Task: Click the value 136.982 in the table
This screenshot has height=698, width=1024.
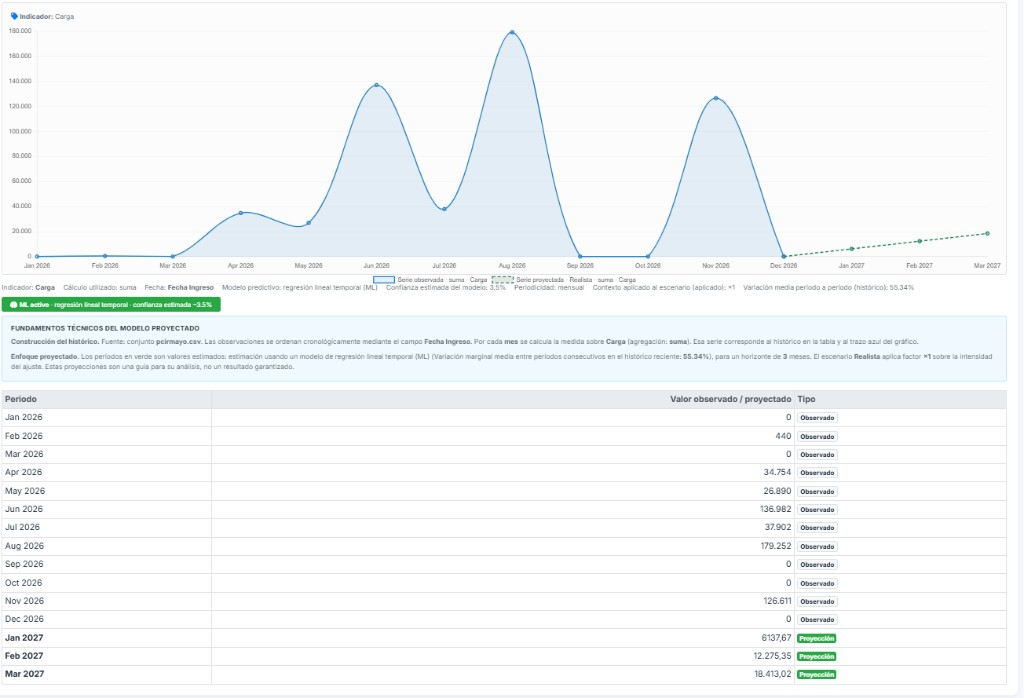Action: point(775,509)
